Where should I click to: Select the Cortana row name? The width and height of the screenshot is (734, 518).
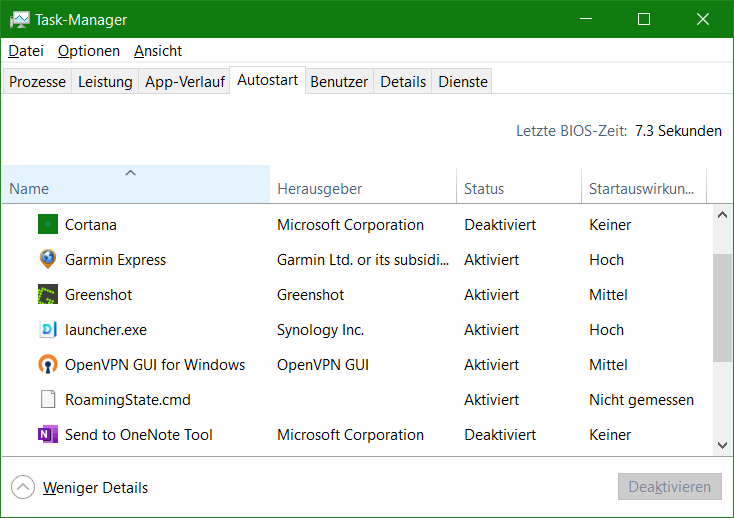coord(90,225)
